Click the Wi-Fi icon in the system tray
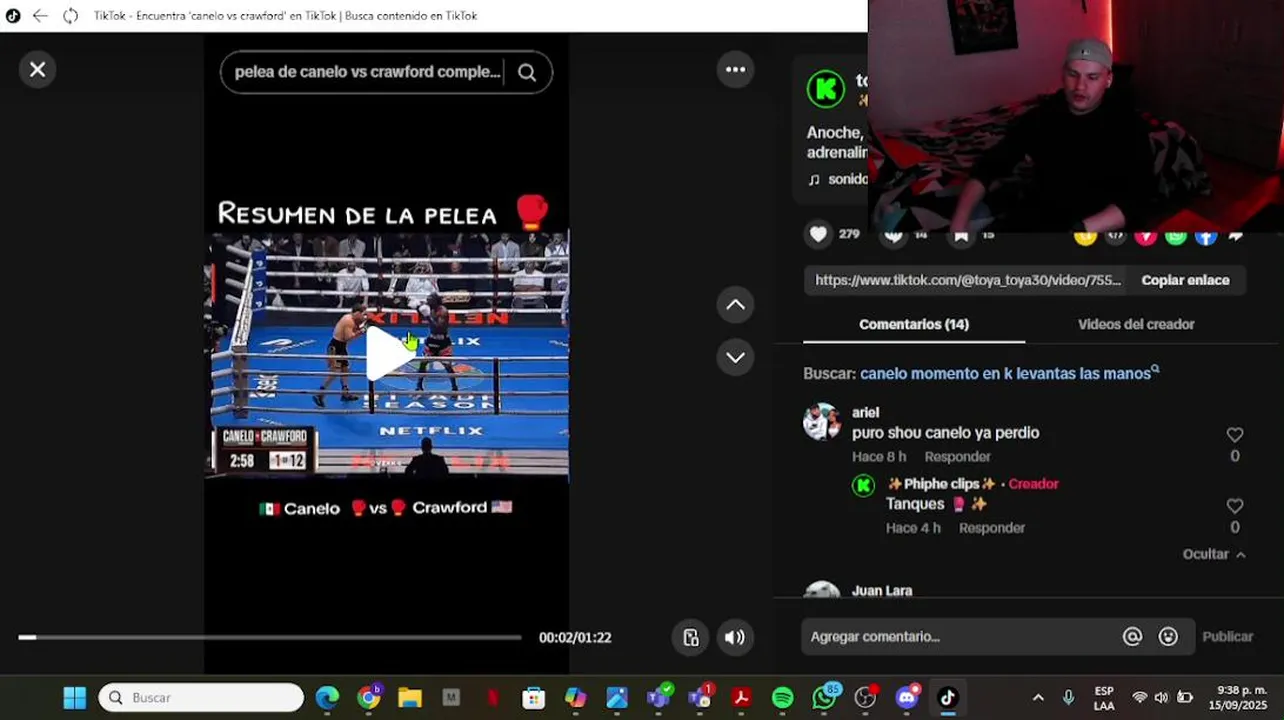 pyautogui.click(x=1139, y=697)
